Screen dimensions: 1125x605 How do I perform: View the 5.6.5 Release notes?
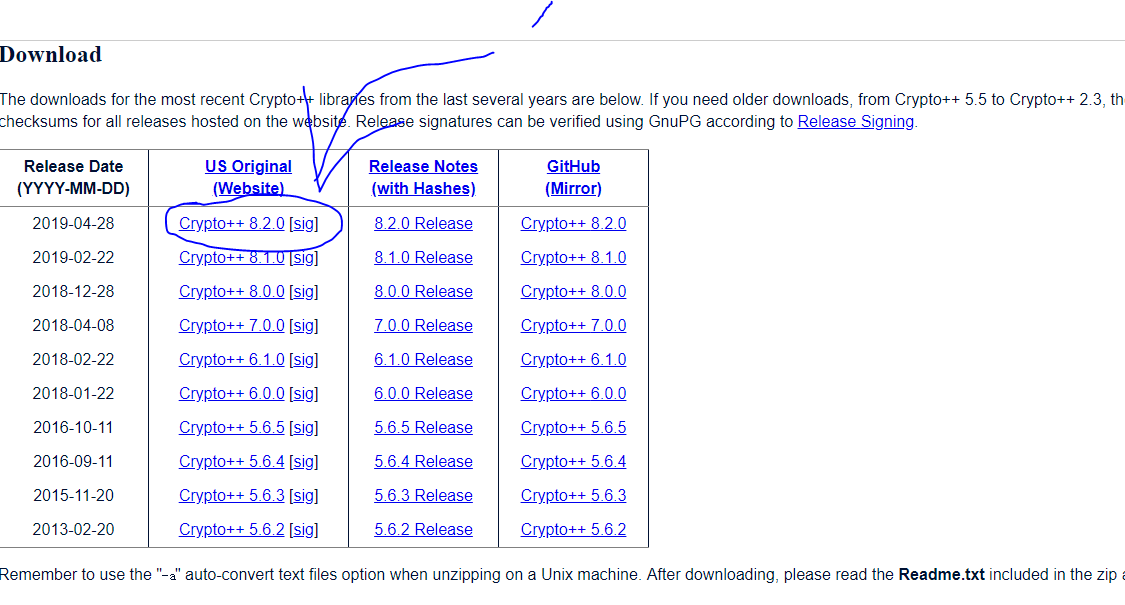click(x=423, y=427)
